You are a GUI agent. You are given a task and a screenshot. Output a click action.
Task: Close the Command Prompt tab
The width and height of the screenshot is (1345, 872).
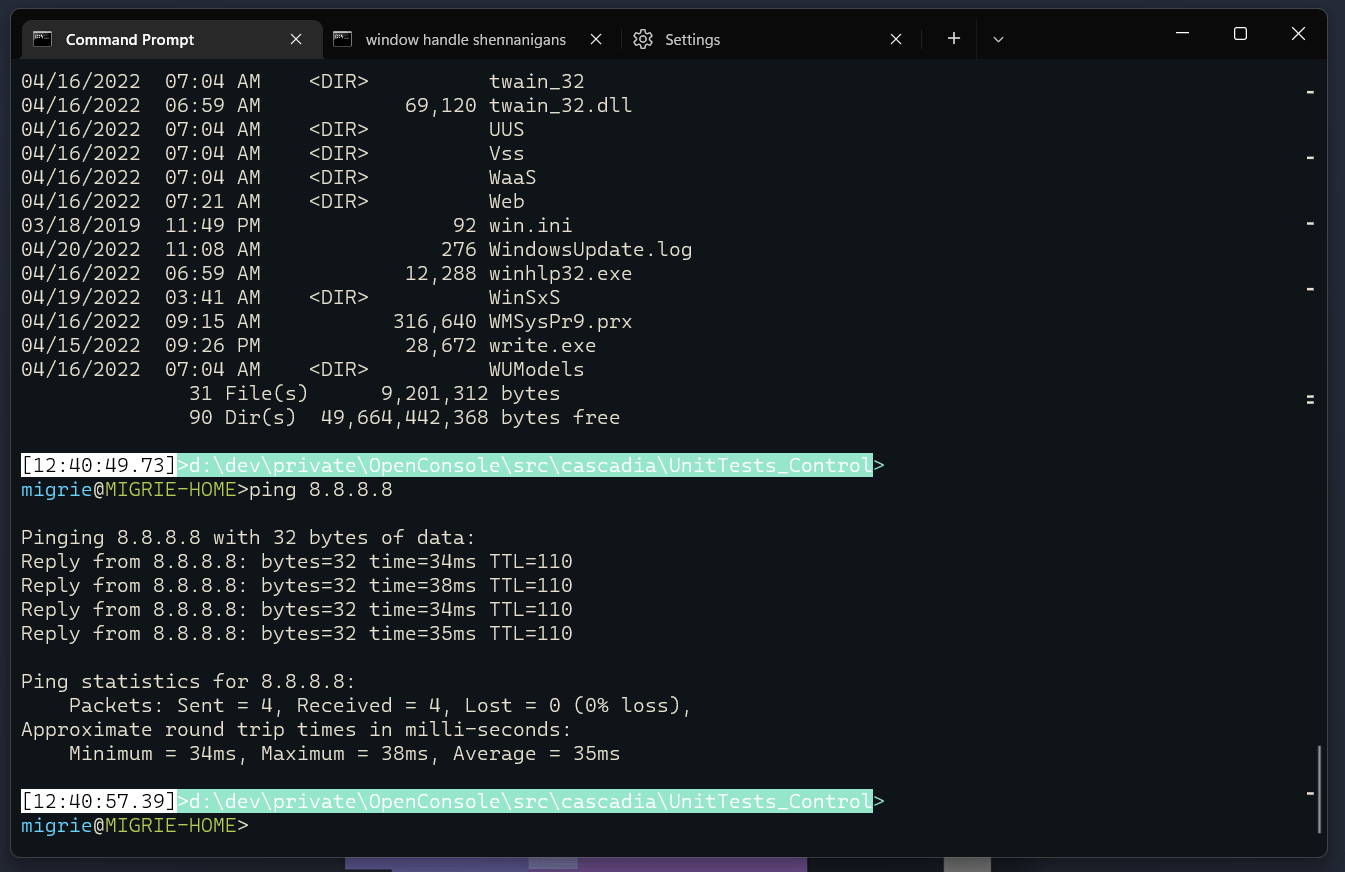point(296,39)
